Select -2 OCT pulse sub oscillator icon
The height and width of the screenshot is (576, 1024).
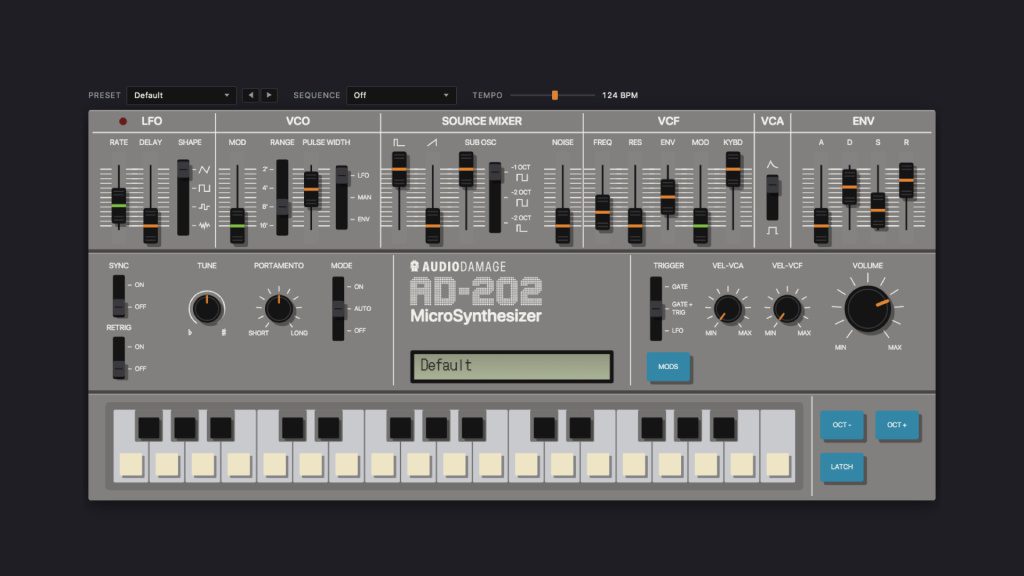click(x=521, y=229)
